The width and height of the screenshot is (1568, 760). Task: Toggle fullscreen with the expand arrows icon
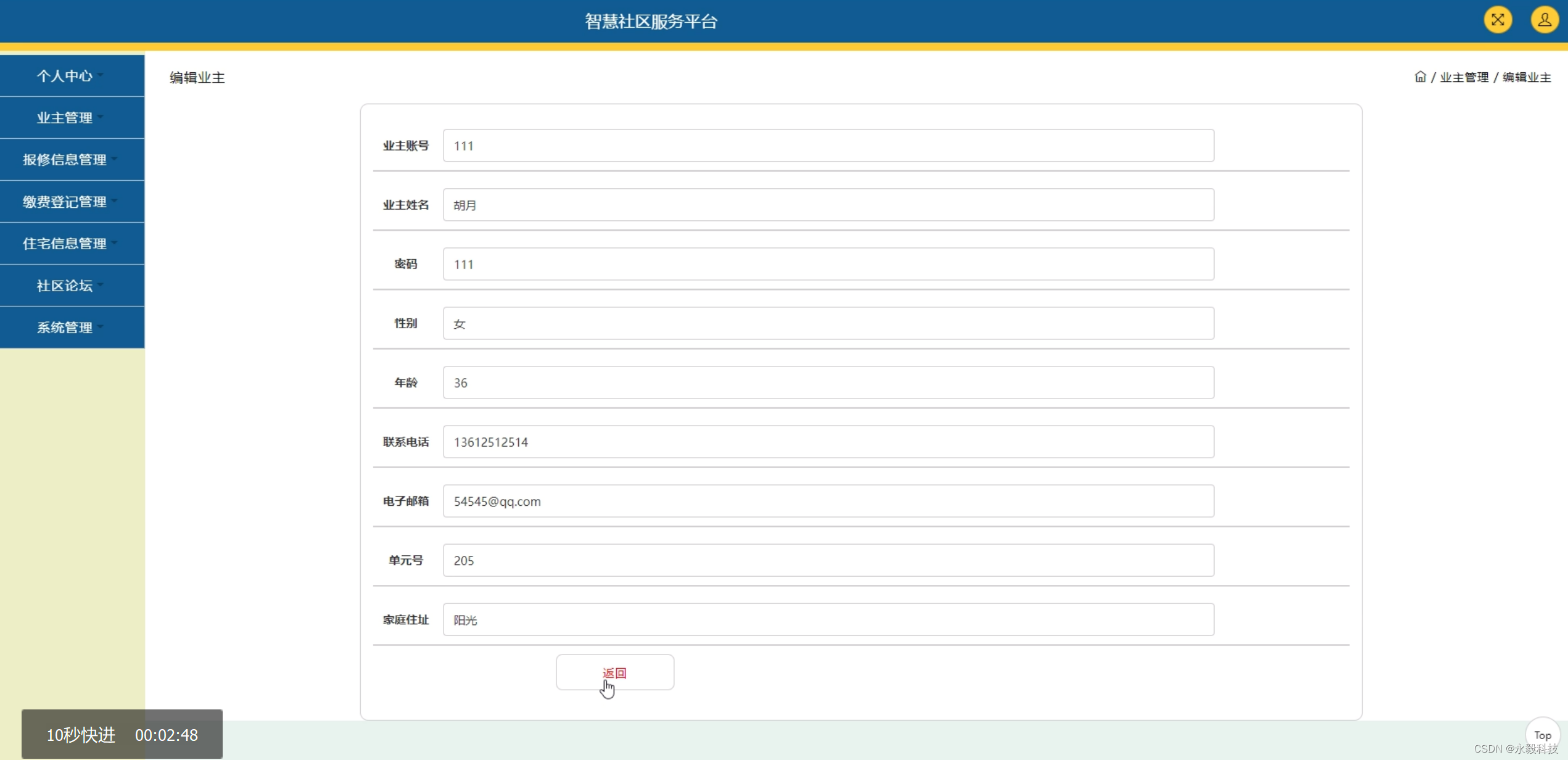[1498, 20]
